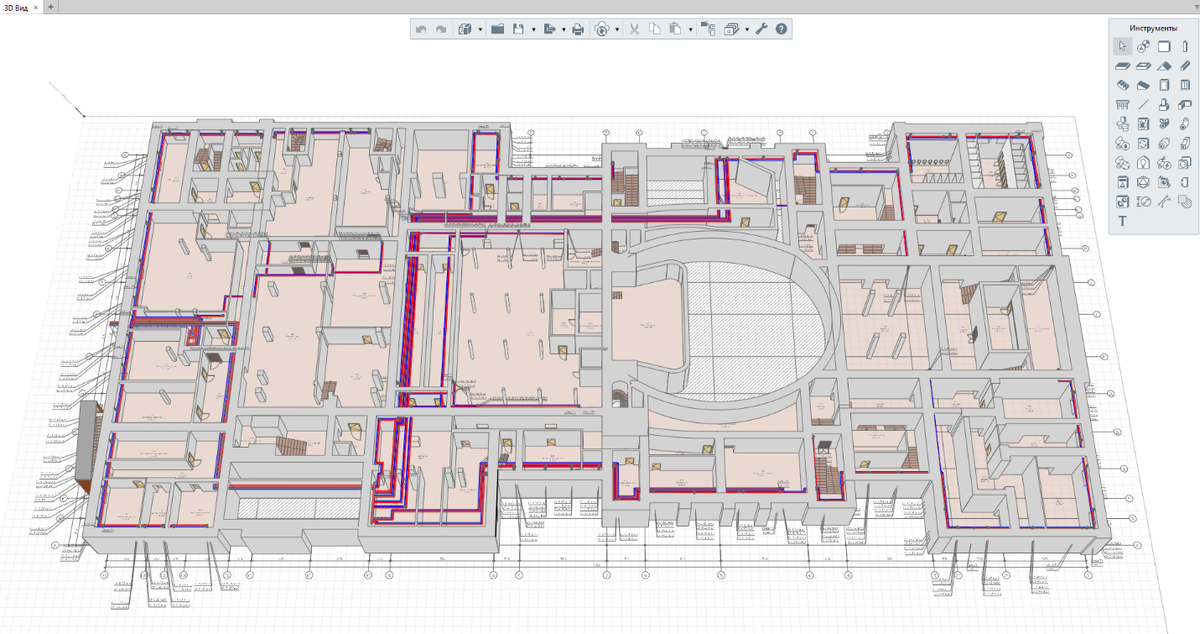The image size is (1200, 634).
Task: Open the project explorer tree icon
Action: pos(708,29)
